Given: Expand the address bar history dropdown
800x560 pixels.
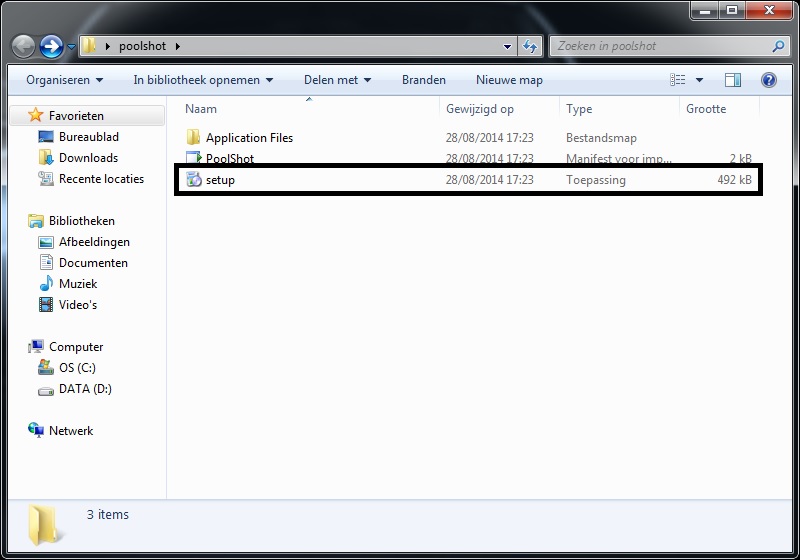Looking at the screenshot, I should tap(508, 46).
